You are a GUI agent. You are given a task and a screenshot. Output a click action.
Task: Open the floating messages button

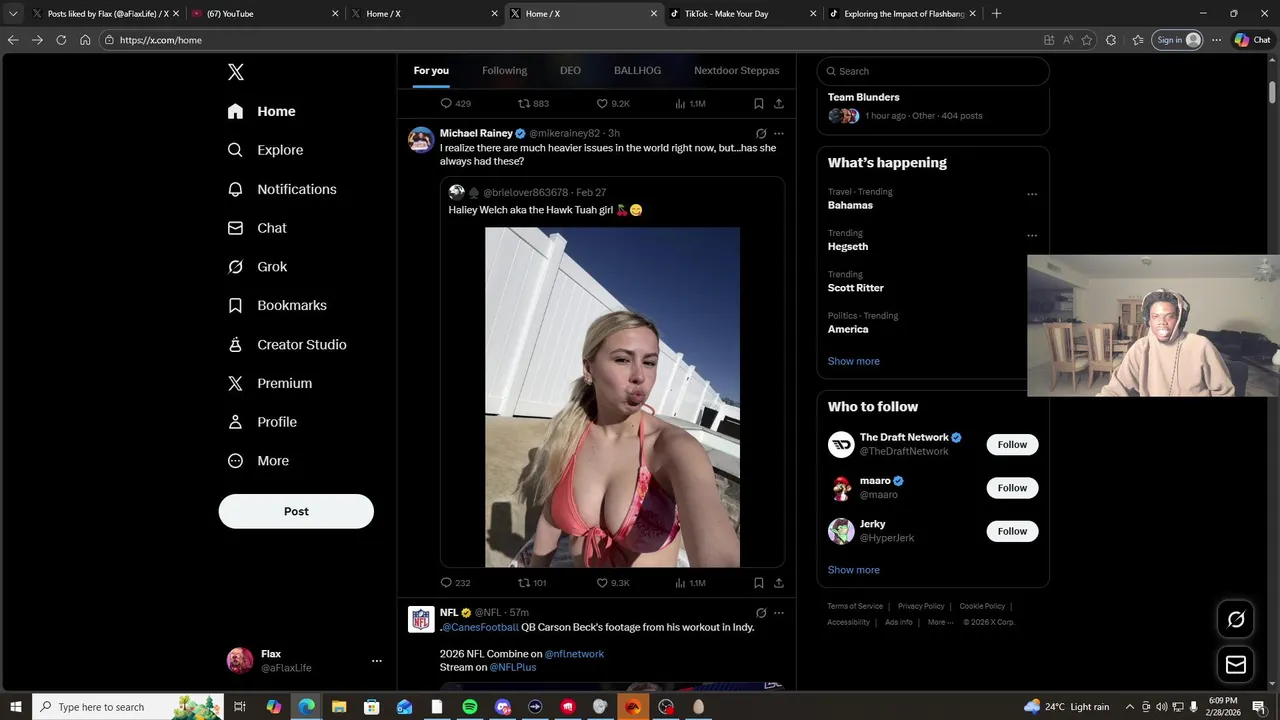tap(1236, 664)
